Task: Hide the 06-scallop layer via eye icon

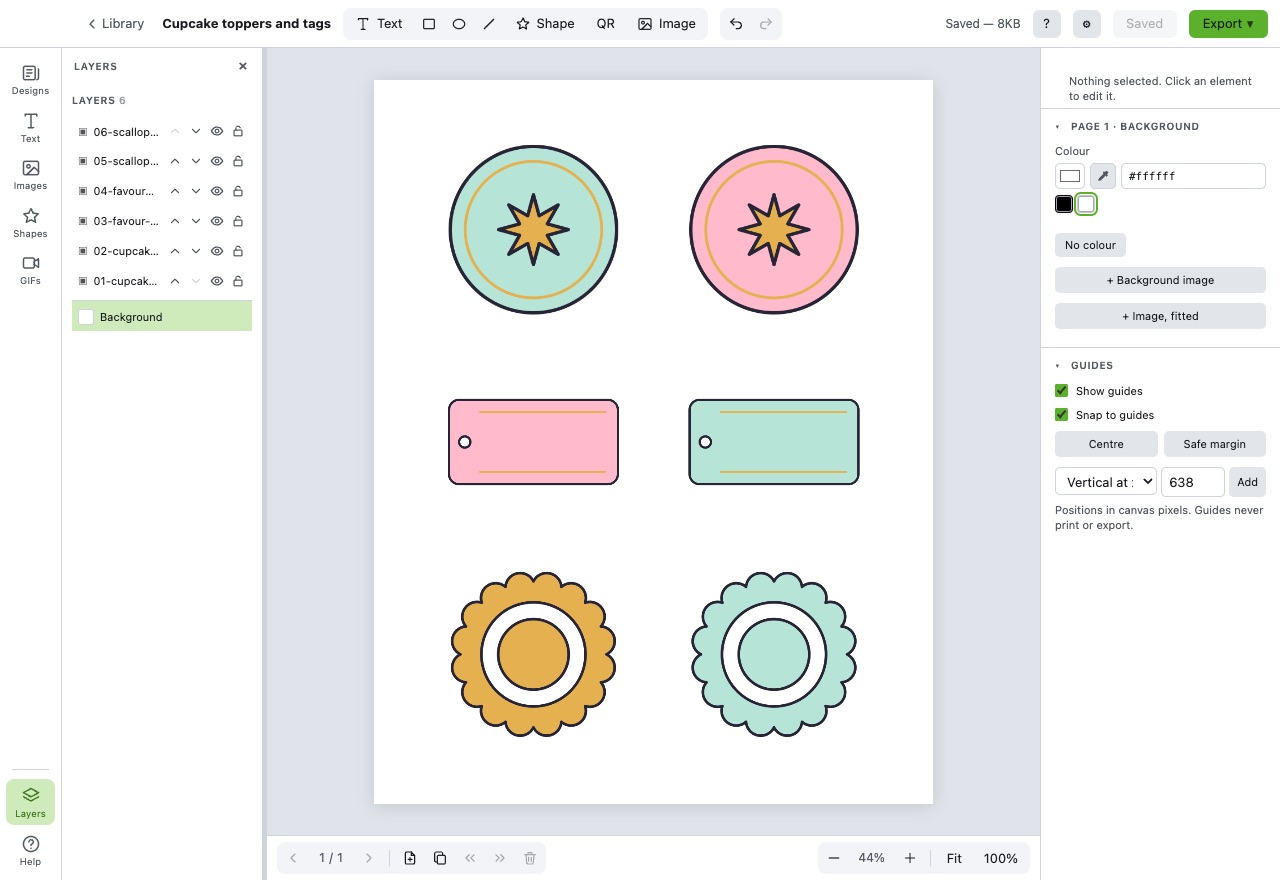Action: coord(217,131)
